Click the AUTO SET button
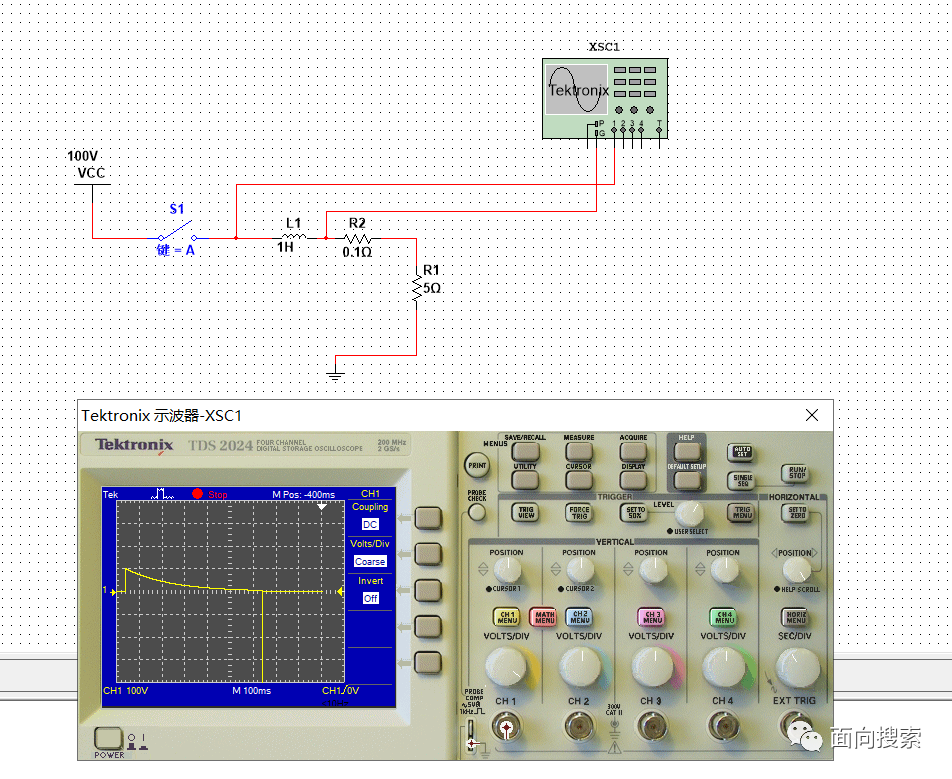Image resolution: width=952 pixels, height=779 pixels. 742,452
